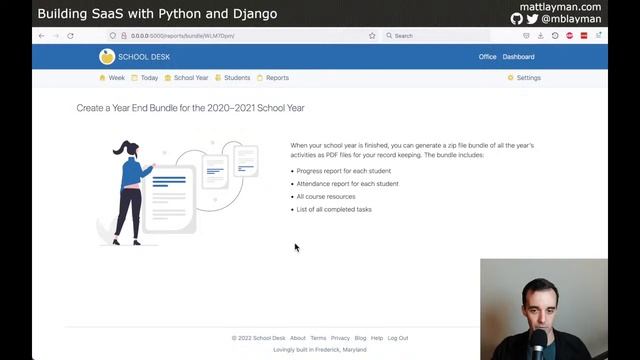Open the Twitter bird icon
640x360 pixels.
(x=532, y=19)
